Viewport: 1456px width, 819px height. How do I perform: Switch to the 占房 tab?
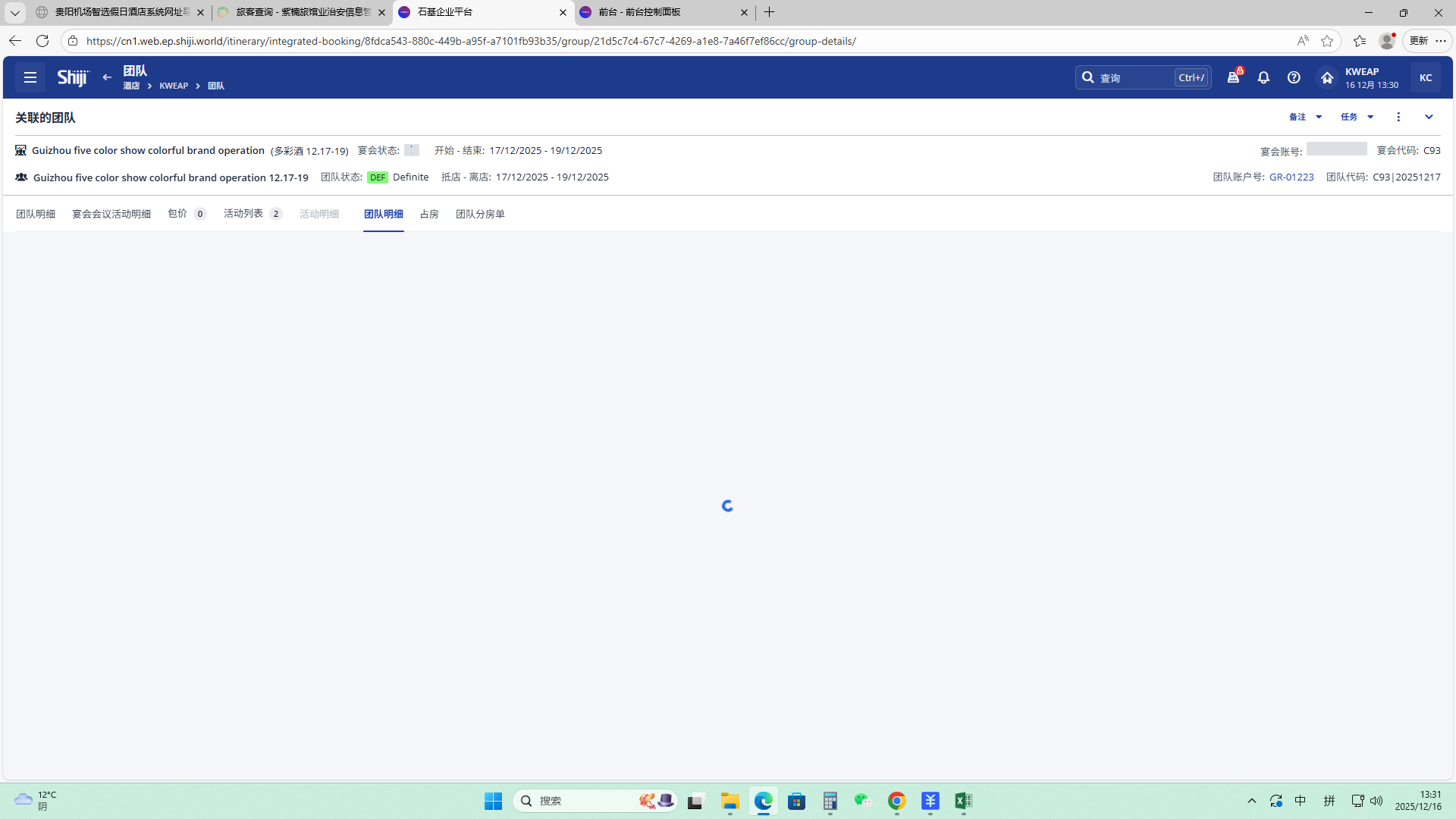429,214
